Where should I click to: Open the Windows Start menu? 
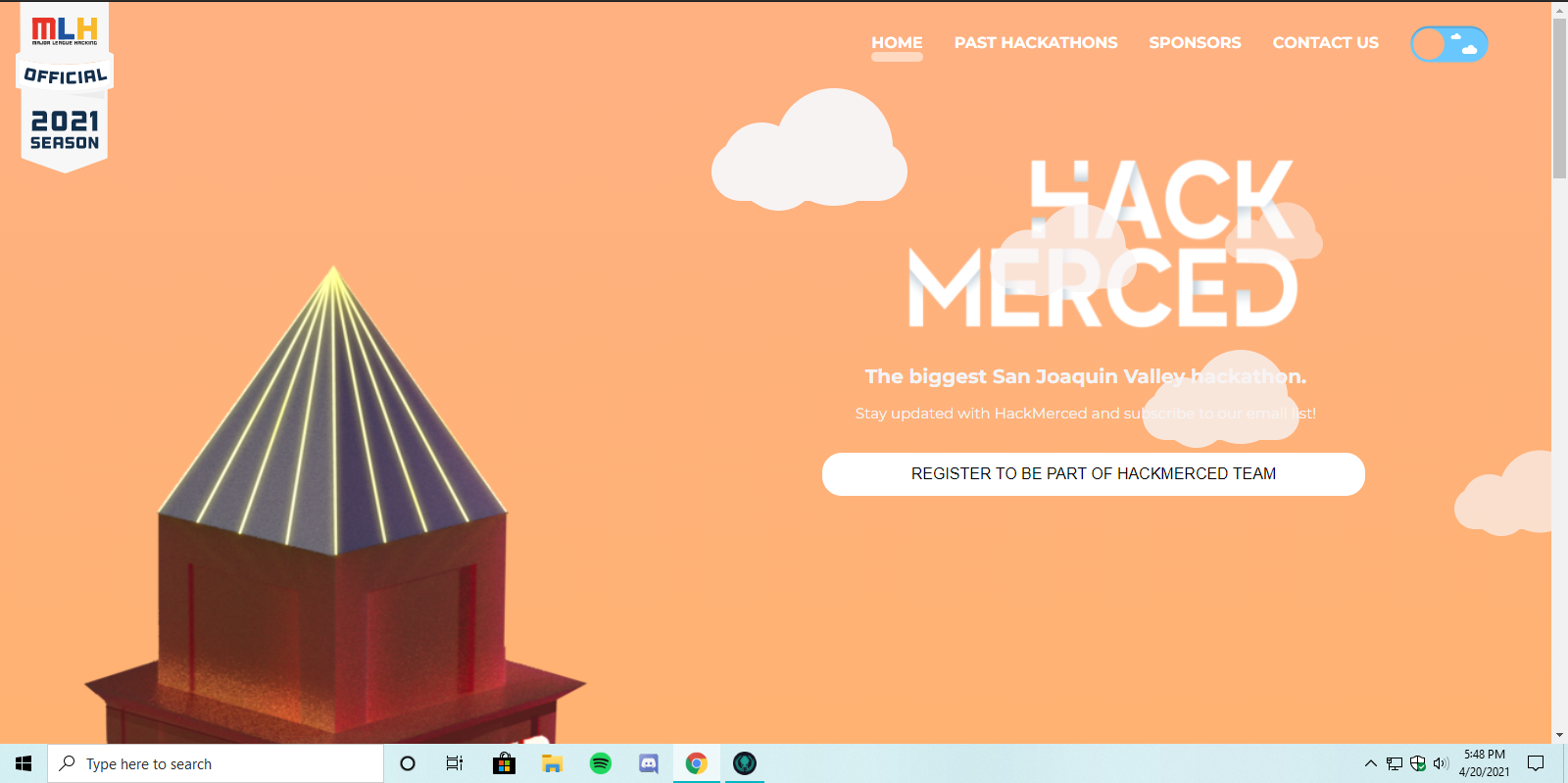(24, 763)
